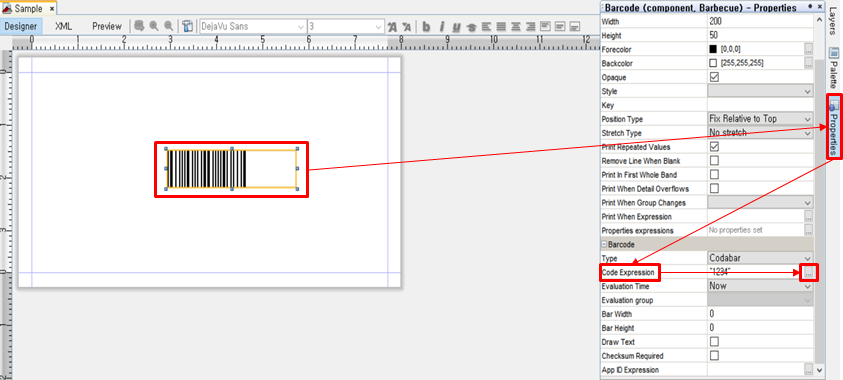
Task: Open Properties expressions editor button
Action: coord(808,231)
